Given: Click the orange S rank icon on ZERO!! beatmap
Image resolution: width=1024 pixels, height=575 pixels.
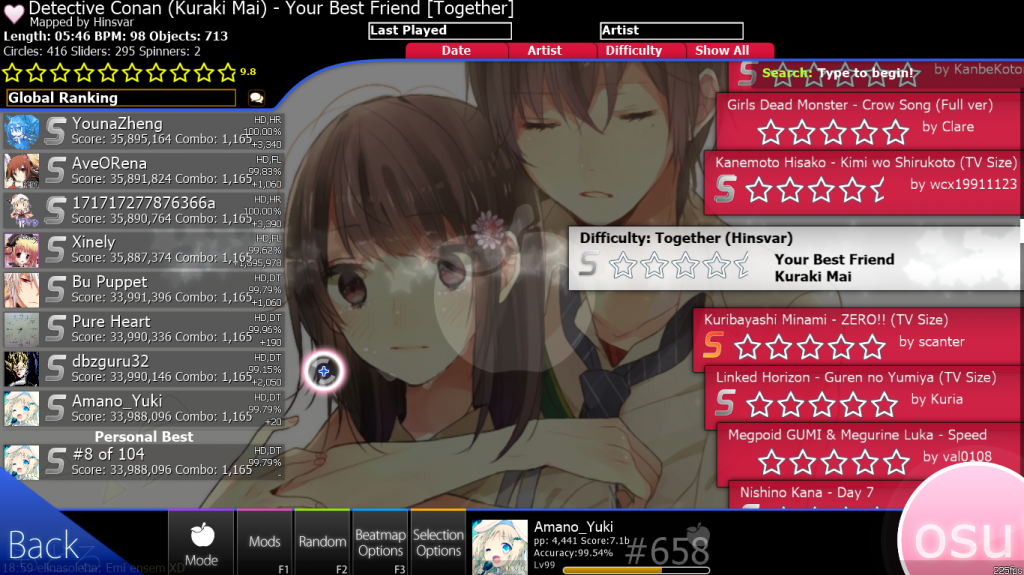Looking at the screenshot, I should point(713,344).
